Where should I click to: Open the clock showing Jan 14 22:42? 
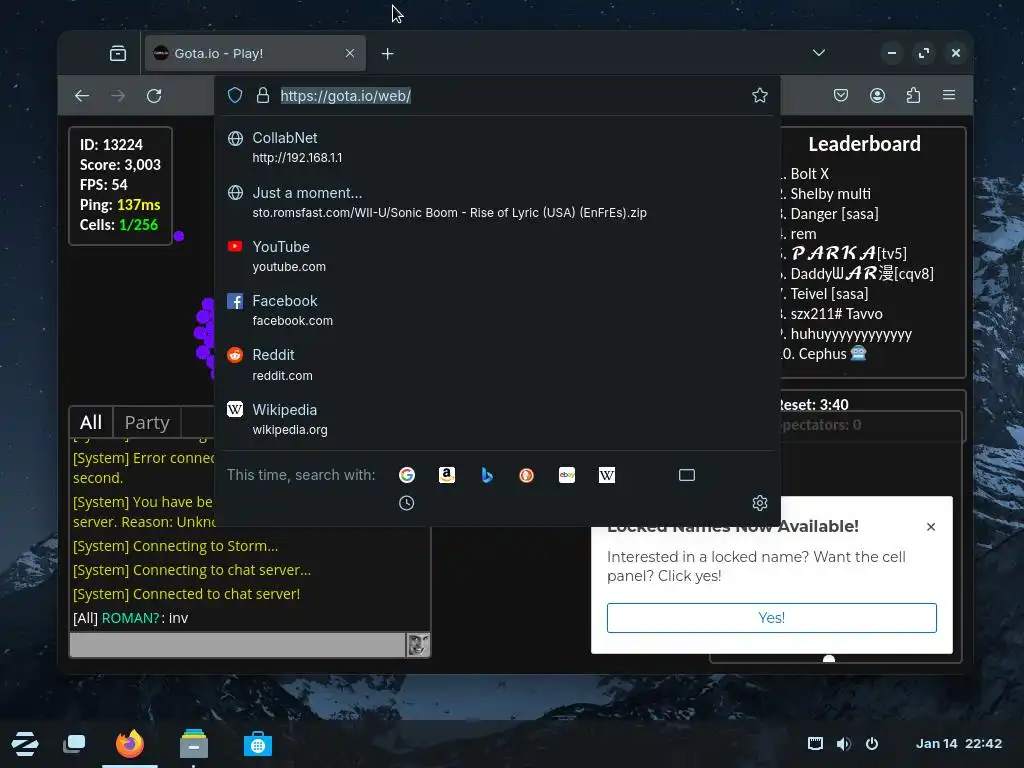point(959,743)
